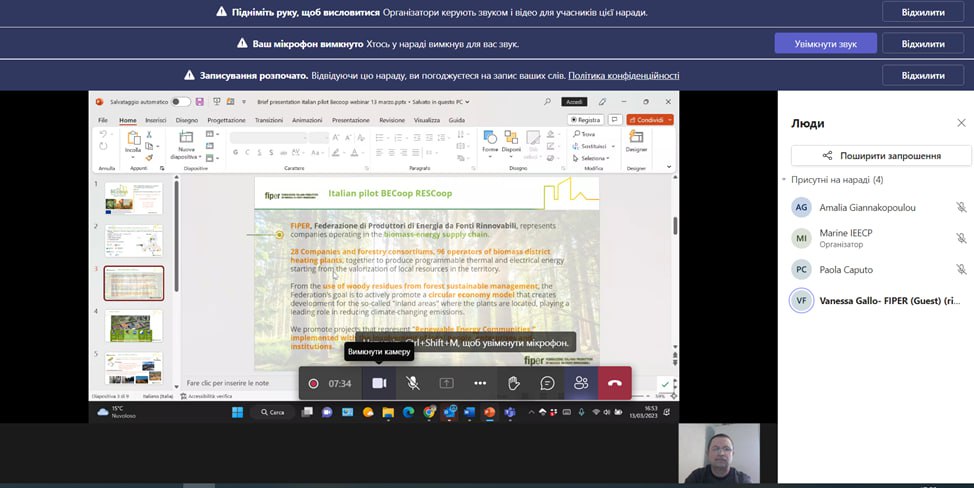This screenshot has height=488, width=974.
Task: Click muted mic icon beside Paola Caputo
Action: 961,269
